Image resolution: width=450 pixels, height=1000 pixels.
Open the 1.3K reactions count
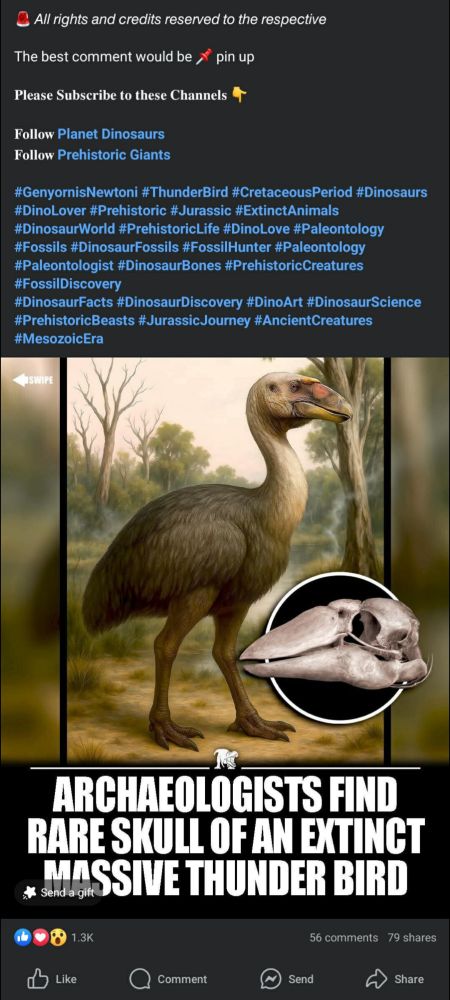(82, 938)
